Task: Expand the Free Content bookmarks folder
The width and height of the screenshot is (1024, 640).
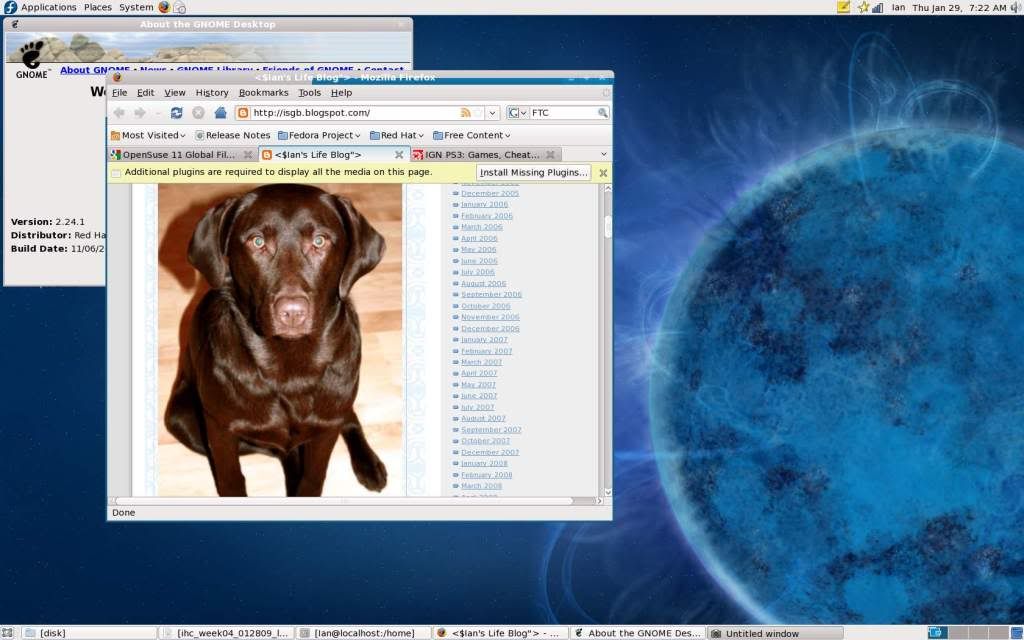Action: tap(472, 135)
